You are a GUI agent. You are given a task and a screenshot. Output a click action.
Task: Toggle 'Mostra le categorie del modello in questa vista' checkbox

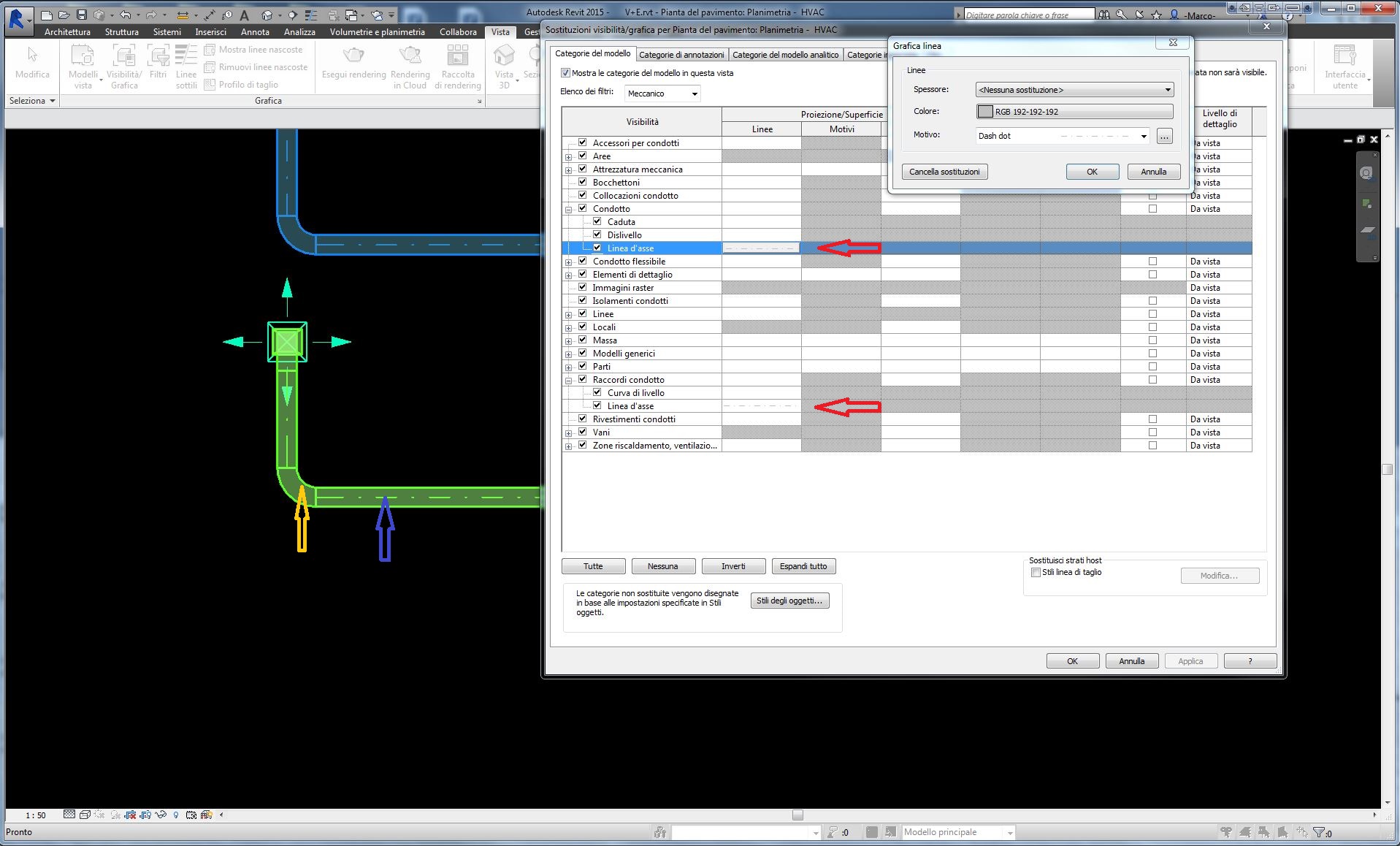(565, 73)
